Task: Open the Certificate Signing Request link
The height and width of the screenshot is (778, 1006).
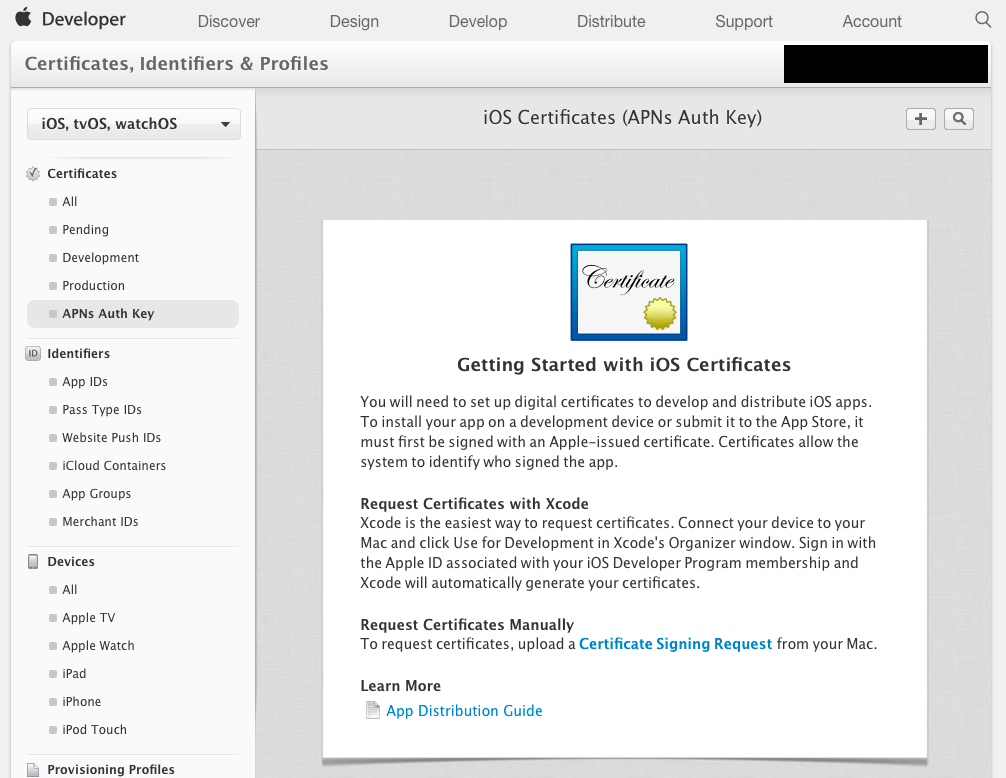Action: tap(675, 643)
